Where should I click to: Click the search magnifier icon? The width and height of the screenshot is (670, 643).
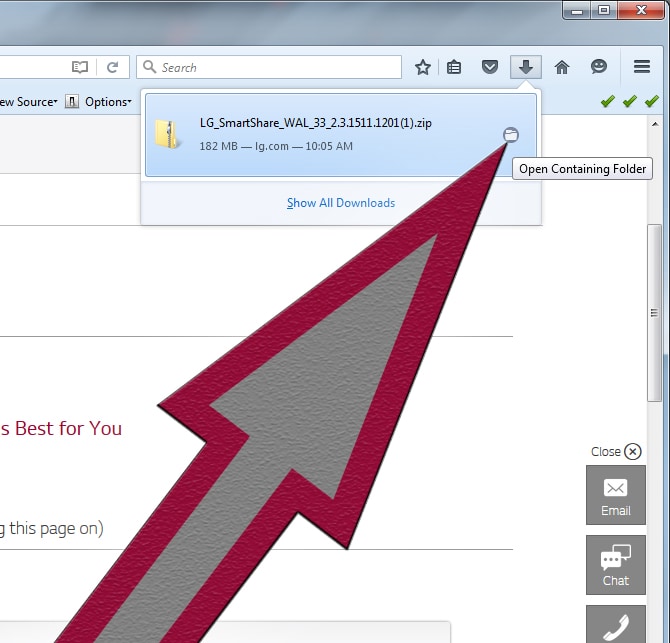(149, 67)
